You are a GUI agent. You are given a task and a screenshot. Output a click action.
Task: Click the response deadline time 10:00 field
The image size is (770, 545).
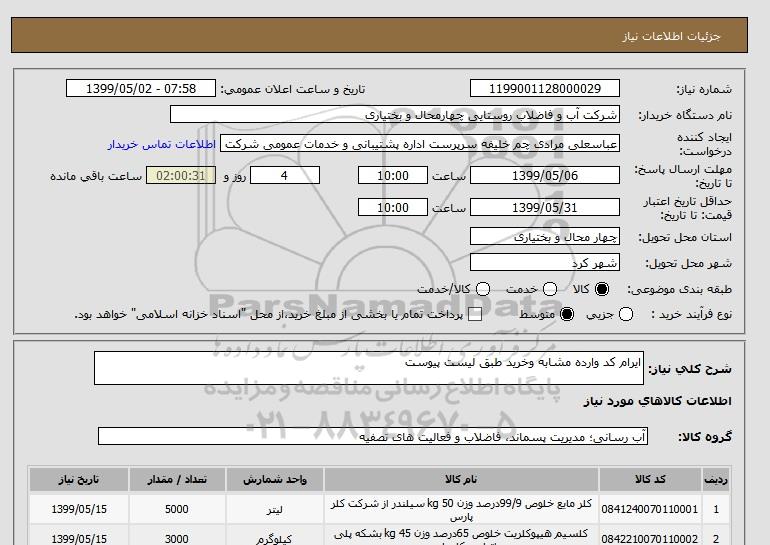tap(393, 175)
